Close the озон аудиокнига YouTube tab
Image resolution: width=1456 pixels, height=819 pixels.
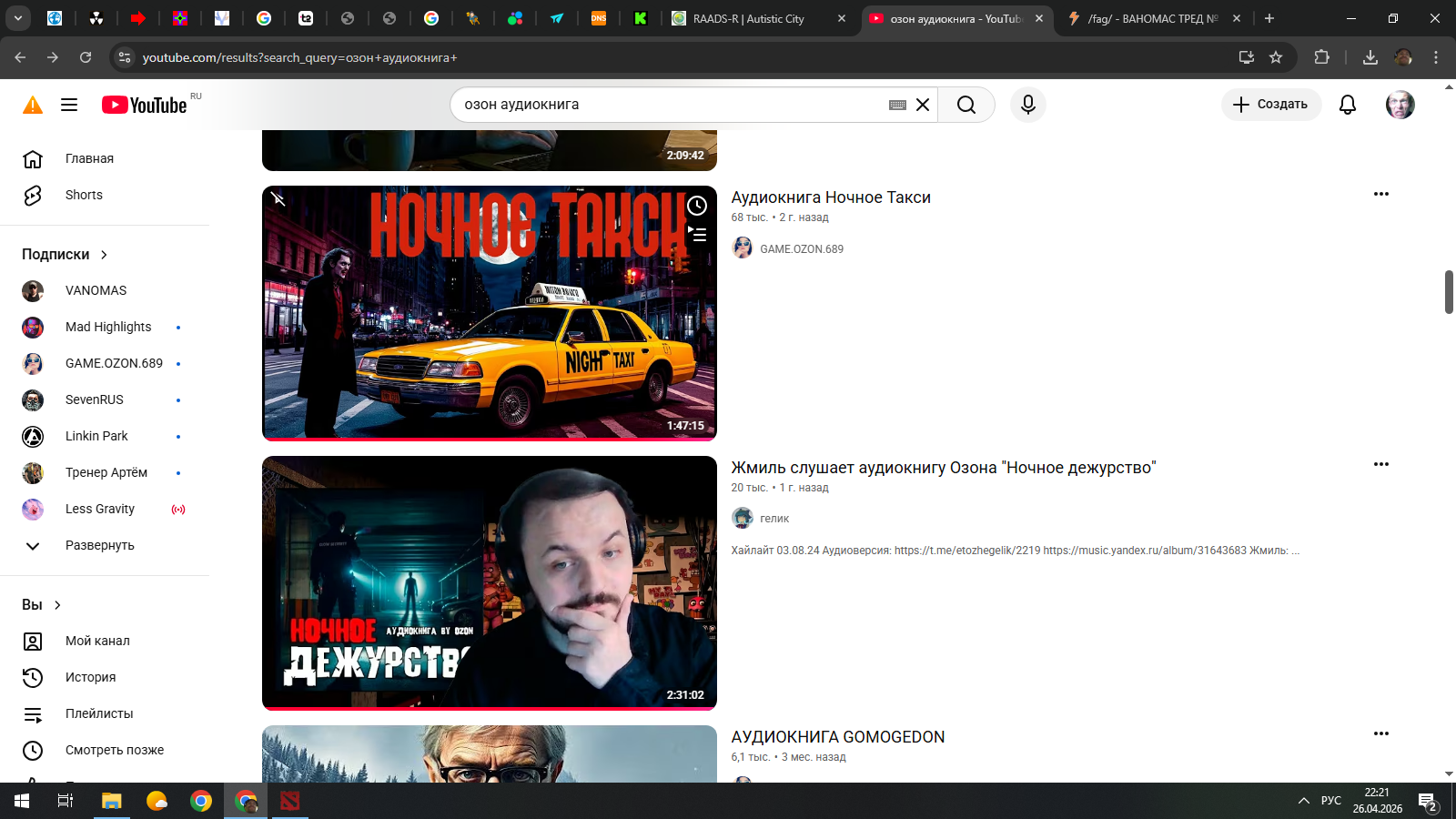point(1039,18)
